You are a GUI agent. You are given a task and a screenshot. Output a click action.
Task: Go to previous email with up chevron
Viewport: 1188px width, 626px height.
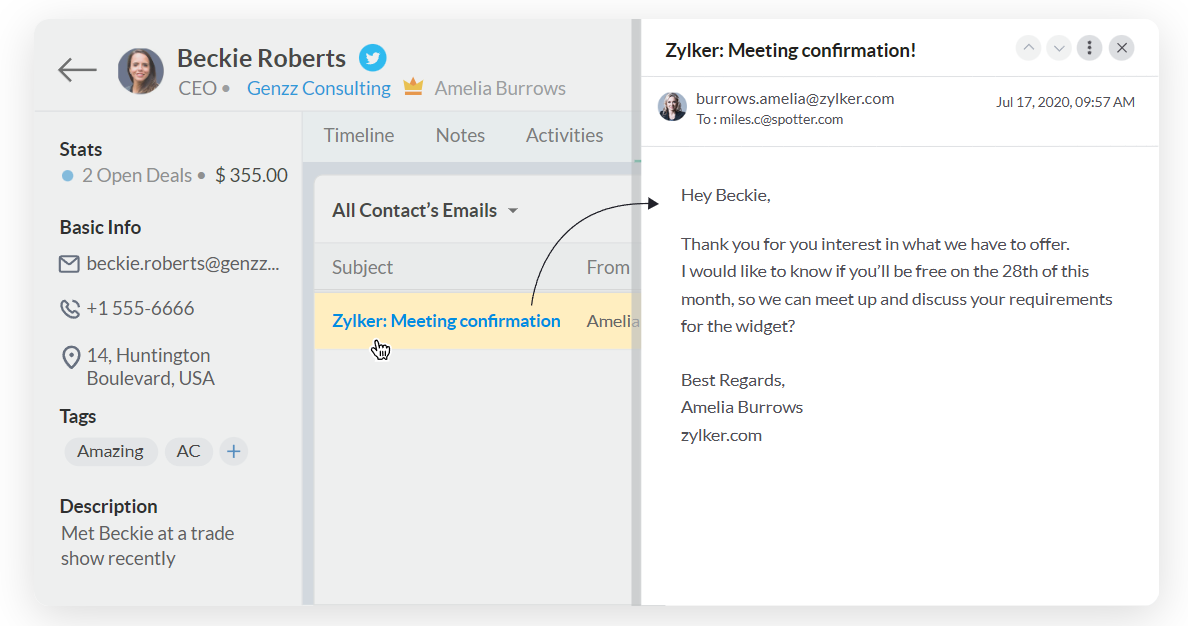pyautogui.click(x=1028, y=48)
